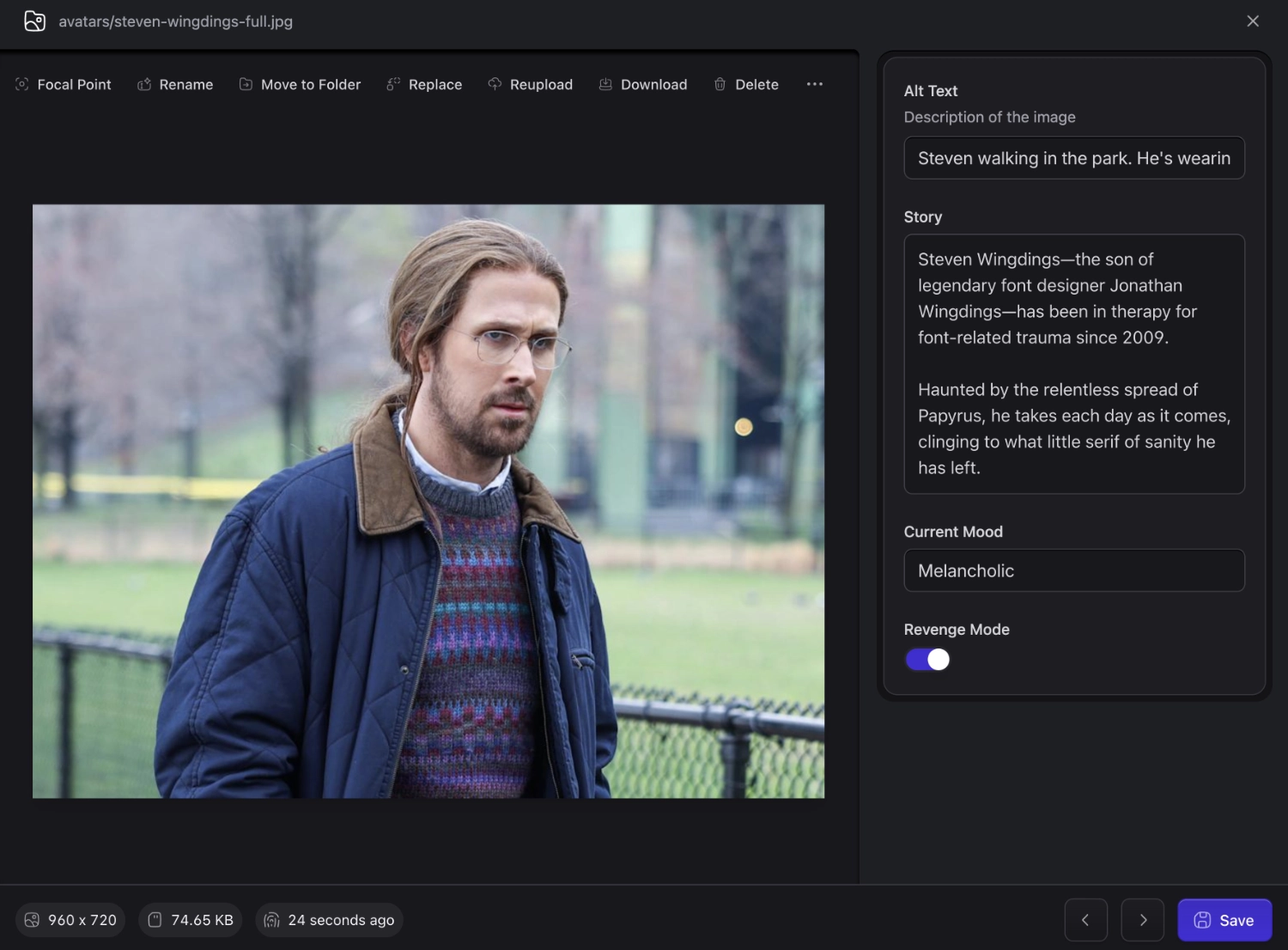Click the previous image chevron
The image size is (1288, 950).
coord(1085,919)
